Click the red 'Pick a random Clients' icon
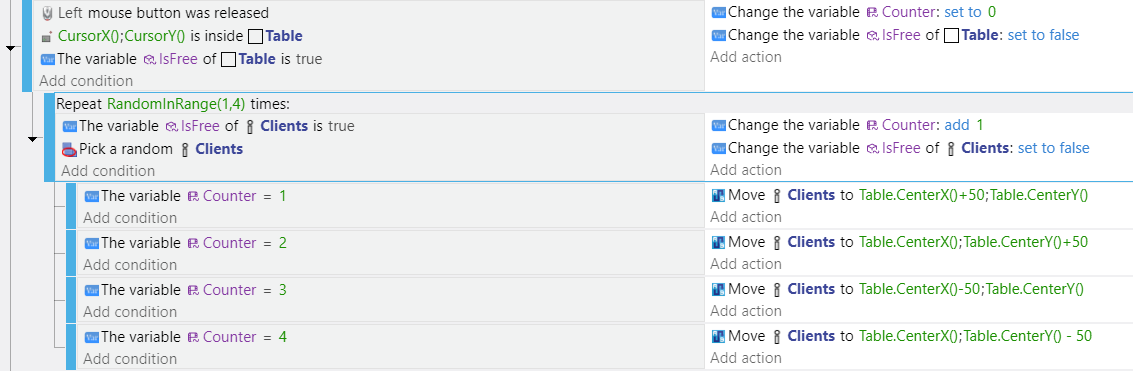 [x=69, y=150]
